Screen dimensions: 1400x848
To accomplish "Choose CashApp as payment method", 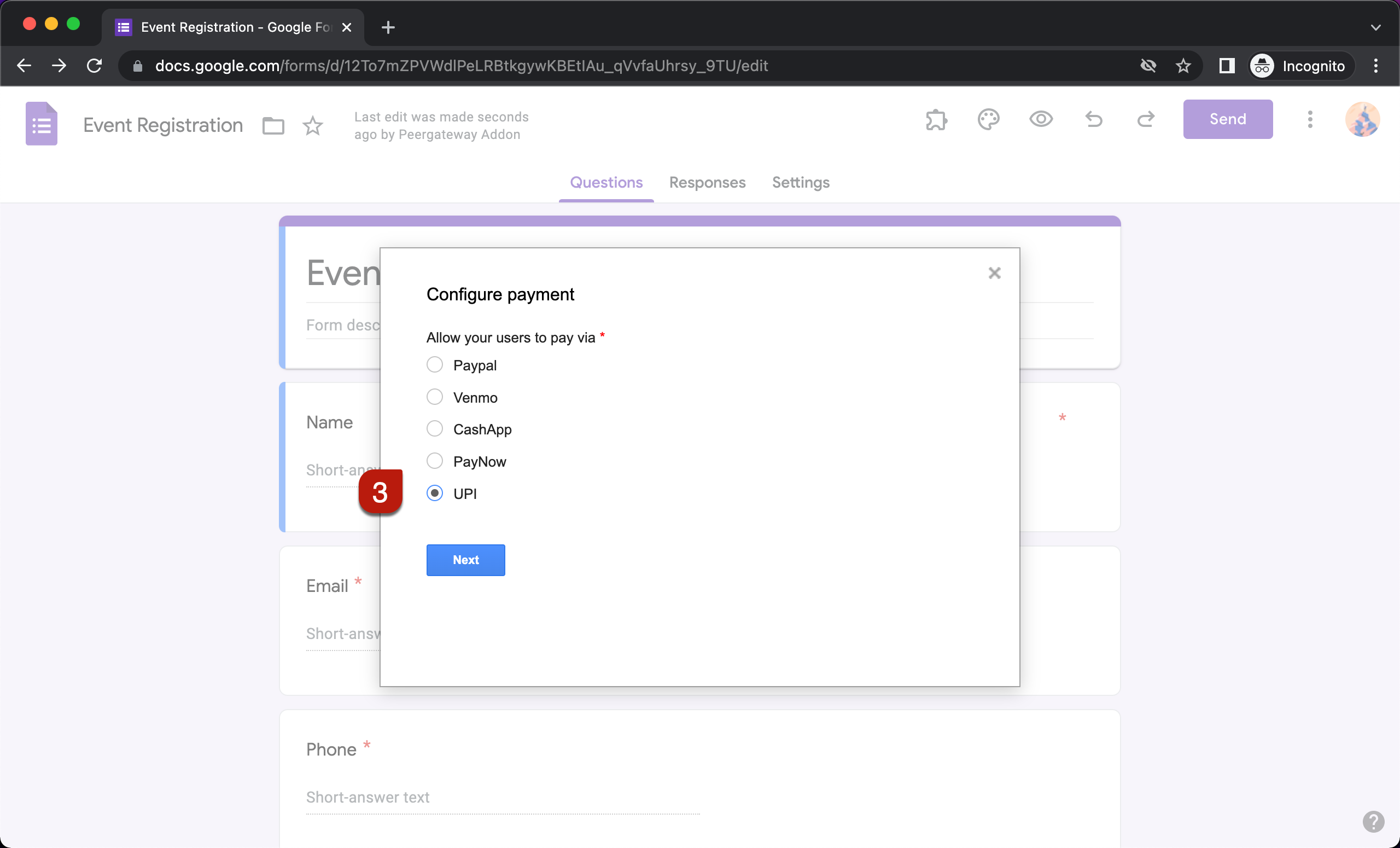I will [435, 428].
